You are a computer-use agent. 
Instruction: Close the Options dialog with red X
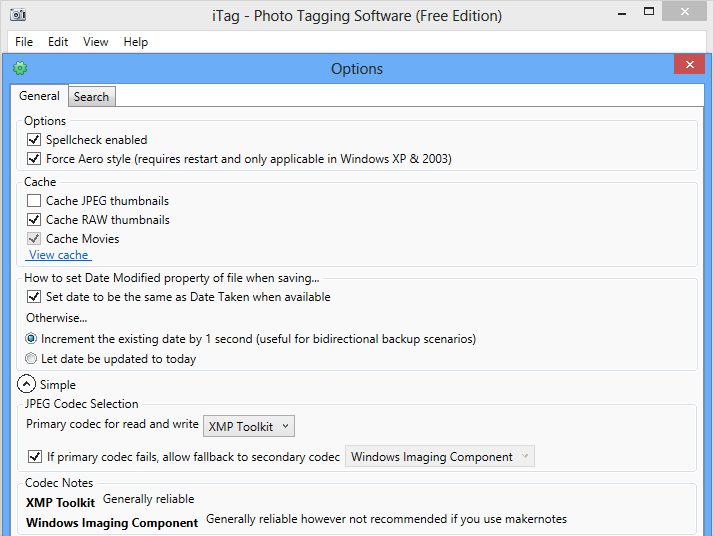tap(689, 65)
